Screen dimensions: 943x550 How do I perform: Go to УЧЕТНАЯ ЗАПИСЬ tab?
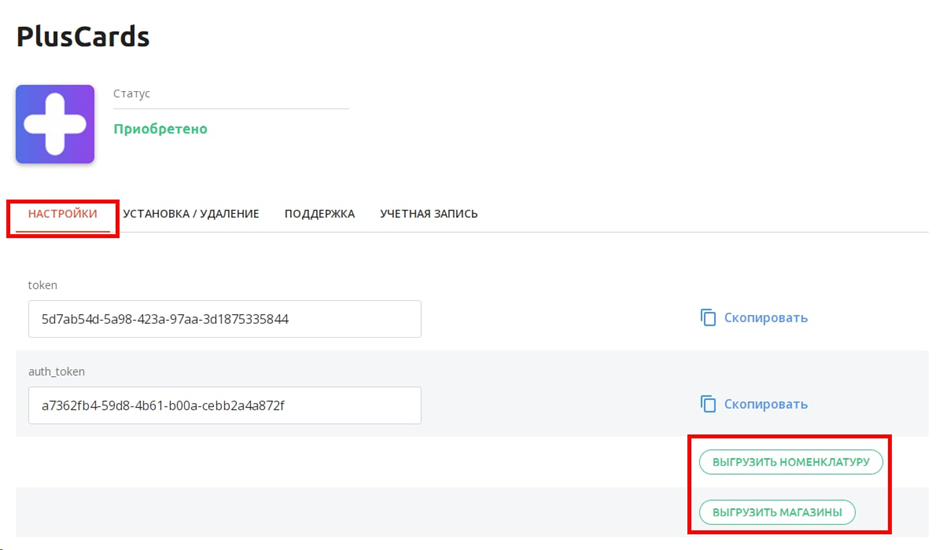tap(429, 214)
